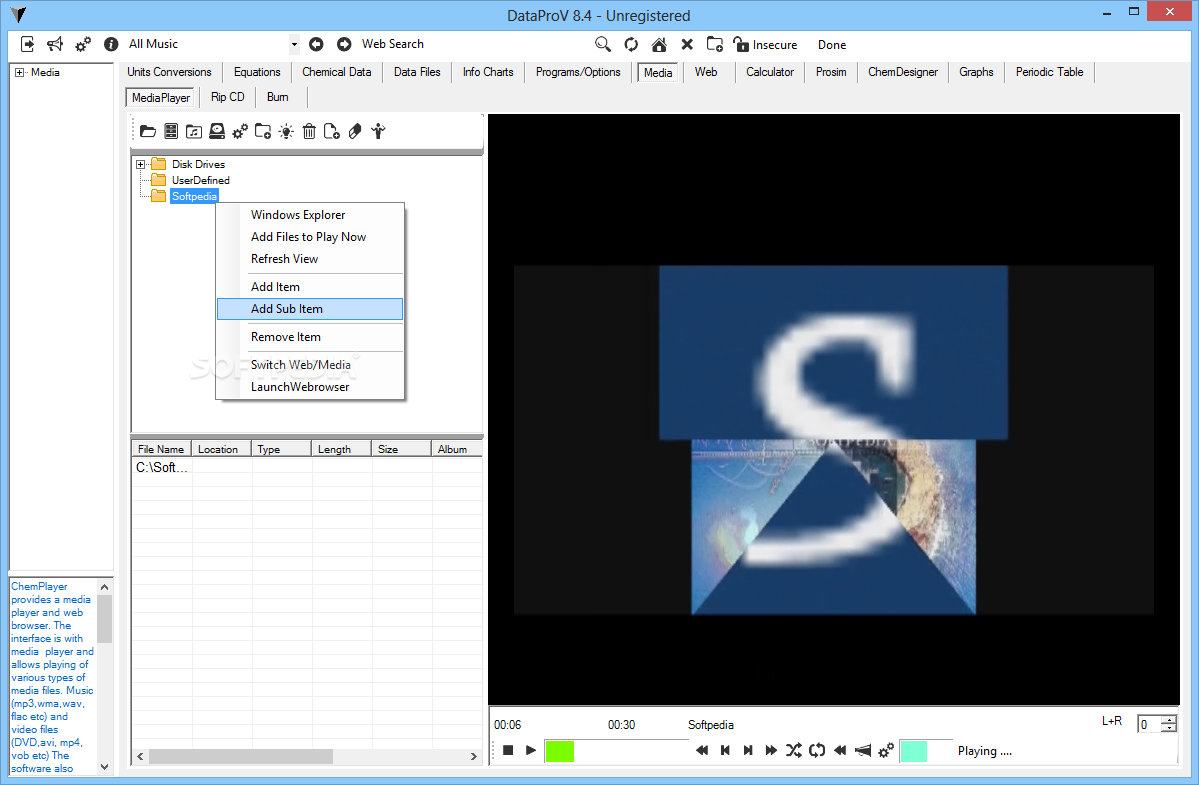Viewport: 1199px width, 785px height.
Task: Click the player speaker horn icon
Action: 863,751
